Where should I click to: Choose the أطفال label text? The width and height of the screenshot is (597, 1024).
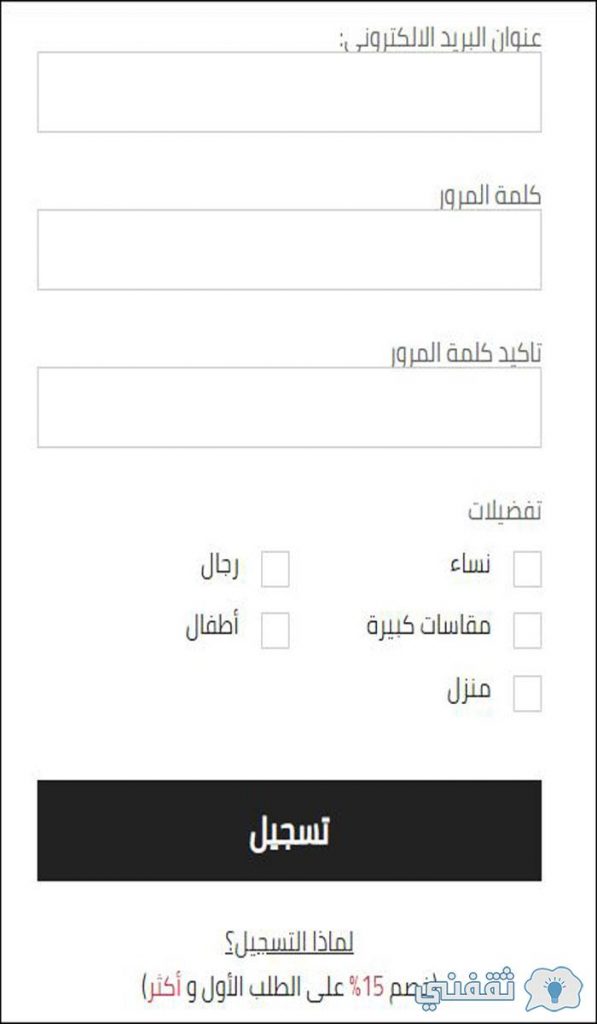coord(212,627)
